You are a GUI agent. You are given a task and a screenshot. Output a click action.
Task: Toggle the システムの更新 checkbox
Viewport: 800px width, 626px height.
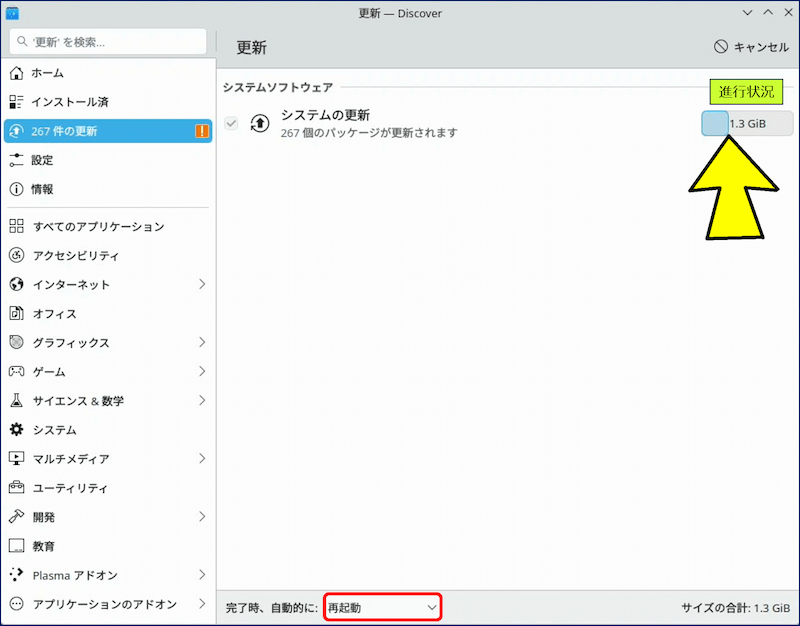point(232,123)
